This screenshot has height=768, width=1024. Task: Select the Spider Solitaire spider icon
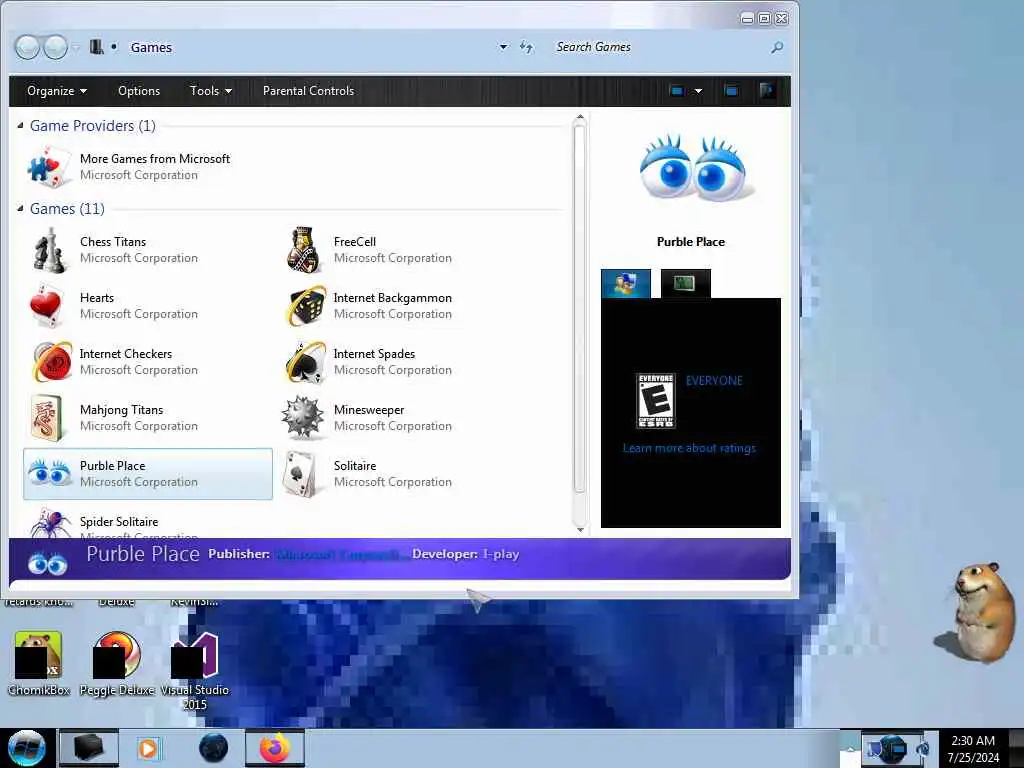point(50,523)
